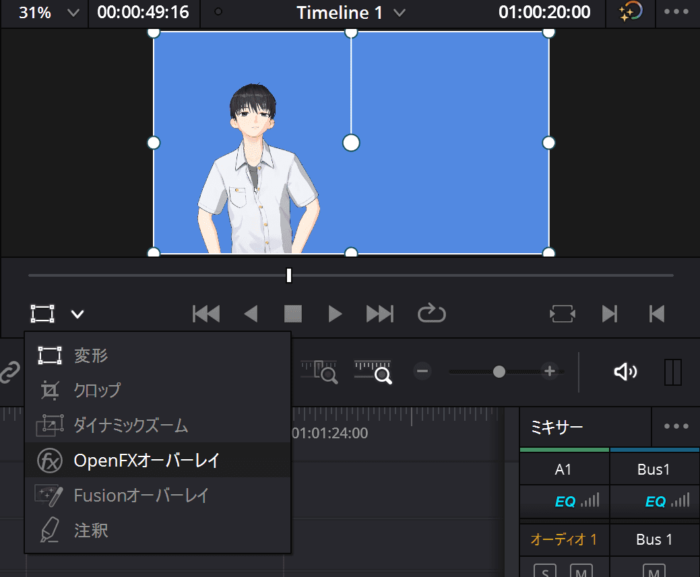Viewport: 700px width, 577px height.
Task: Click source timecode 00:00:49:16 field
Action: [143, 13]
